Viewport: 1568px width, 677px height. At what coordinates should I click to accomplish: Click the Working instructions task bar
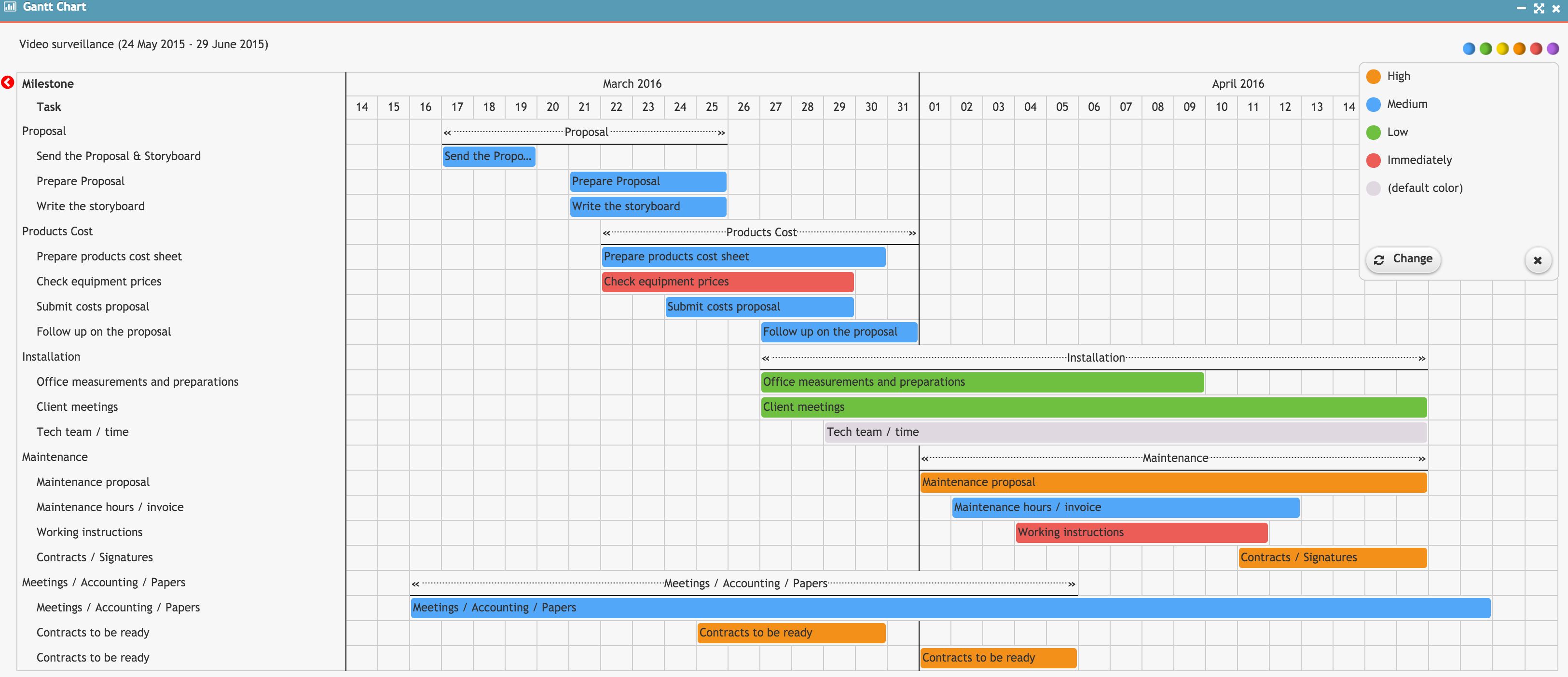[x=1142, y=532]
